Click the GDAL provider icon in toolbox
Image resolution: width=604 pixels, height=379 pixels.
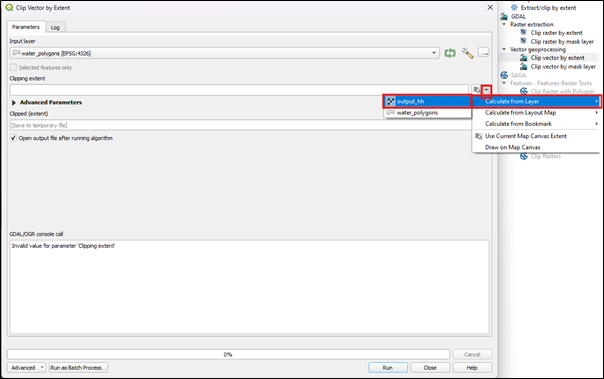coord(504,17)
